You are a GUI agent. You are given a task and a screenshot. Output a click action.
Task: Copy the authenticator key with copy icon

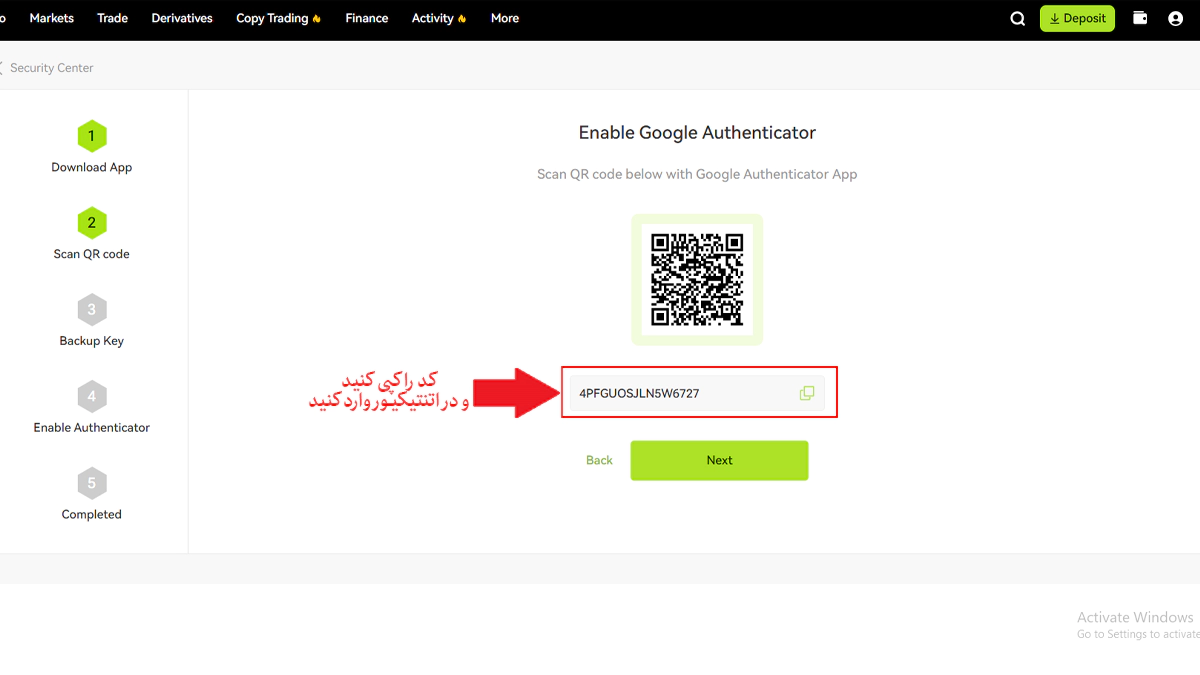(x=807, y=393)
